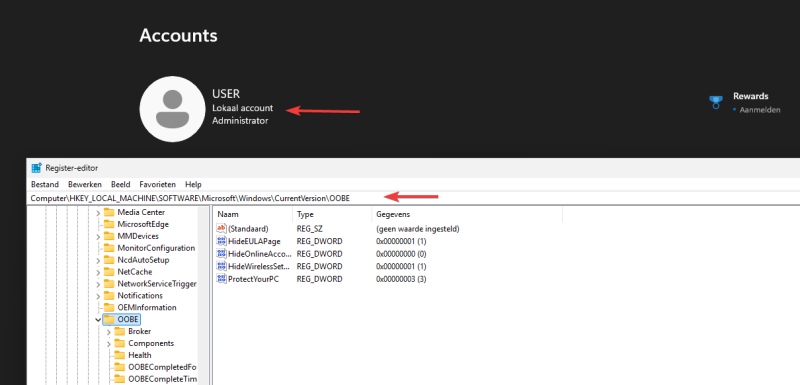Click the MicrosoftEdge folder icon
This screenshot has width=800, height=385.
coord(109,224)
